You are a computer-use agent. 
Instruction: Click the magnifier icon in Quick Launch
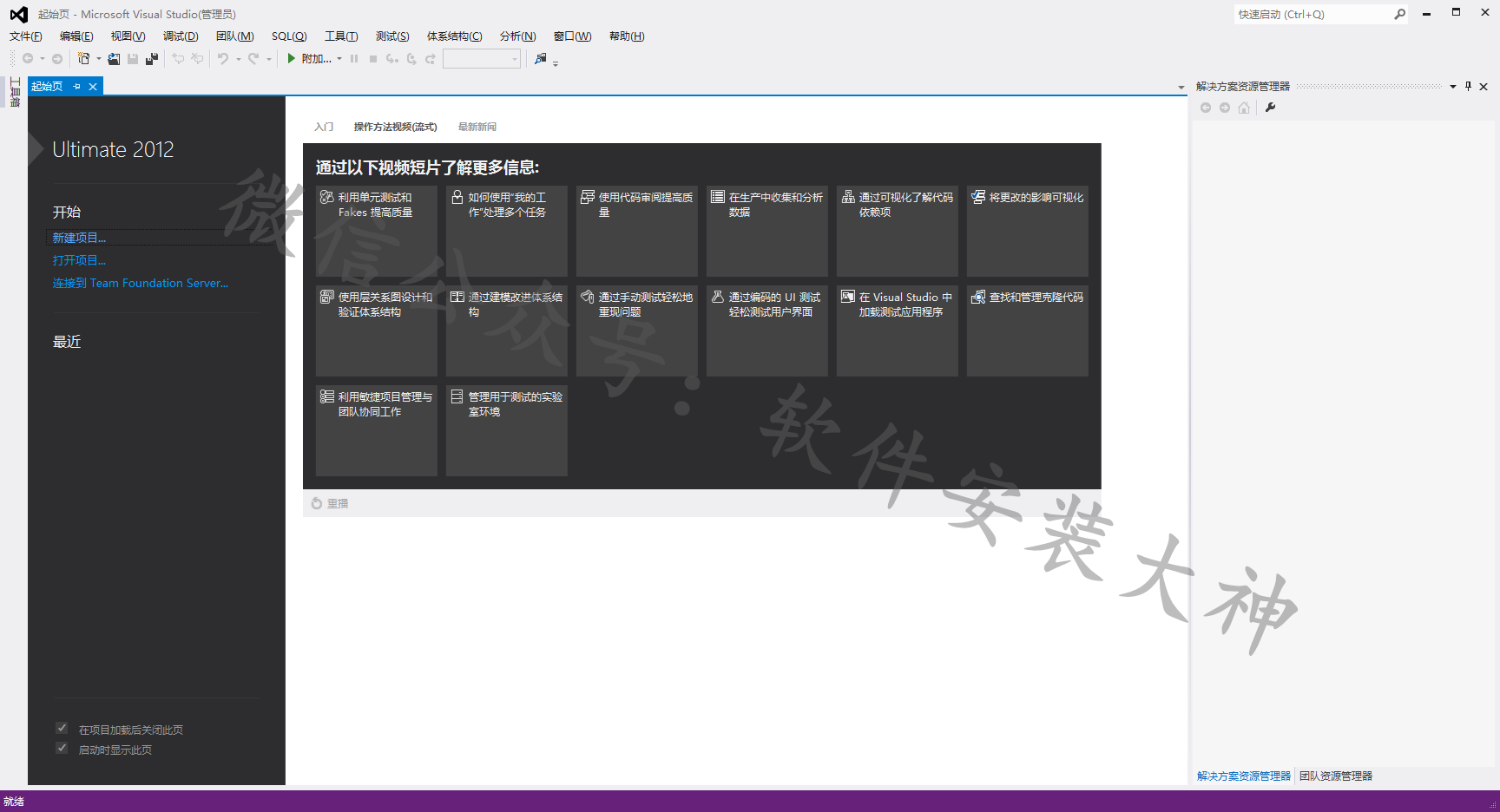click(1399, 14)
